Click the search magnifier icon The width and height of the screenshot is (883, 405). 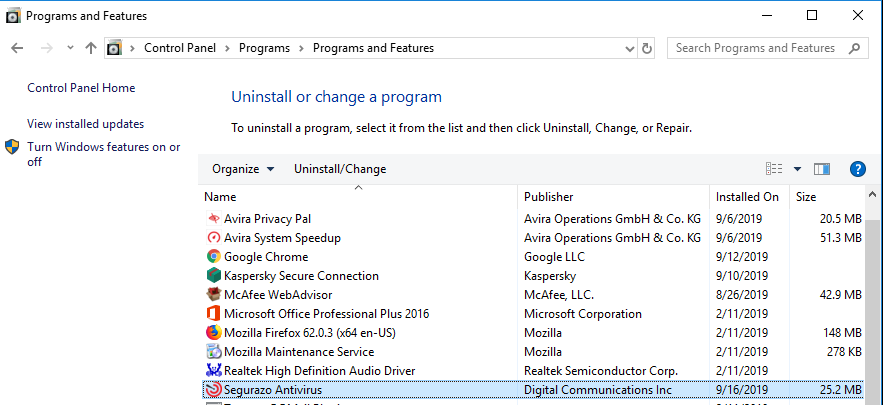[855, 48]
